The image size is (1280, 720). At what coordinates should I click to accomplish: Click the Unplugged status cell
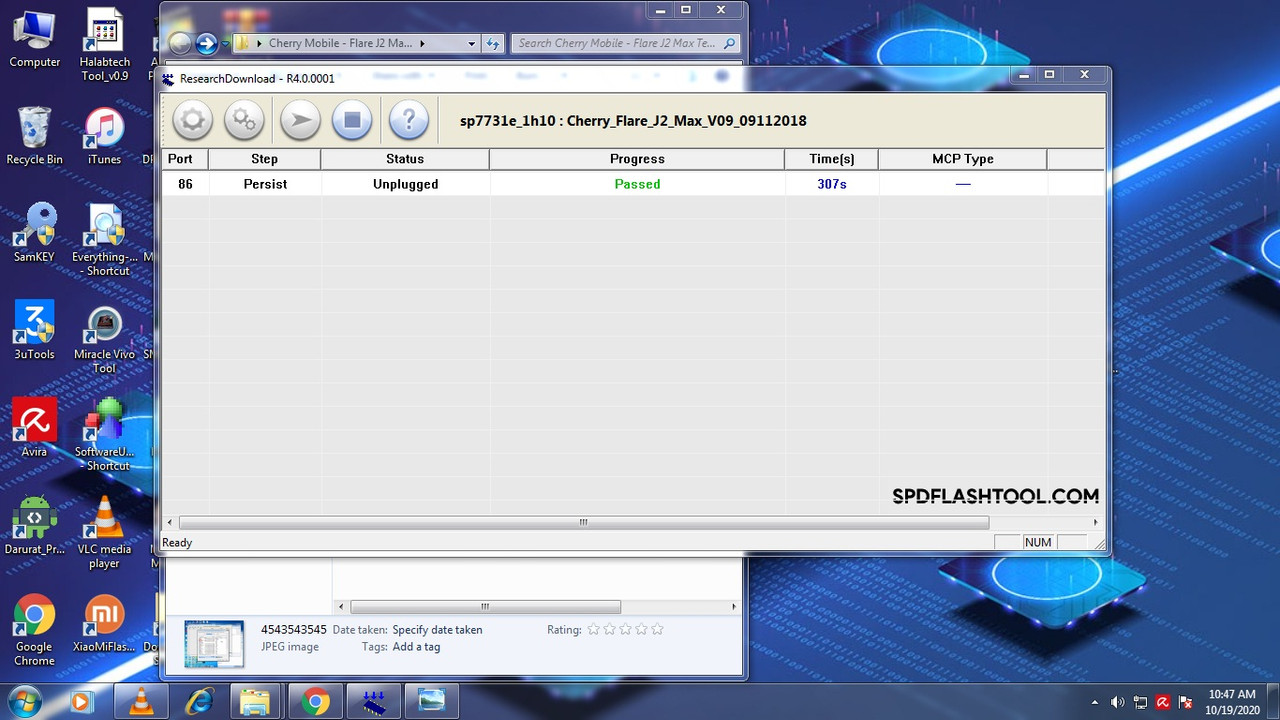click(405, 184)
